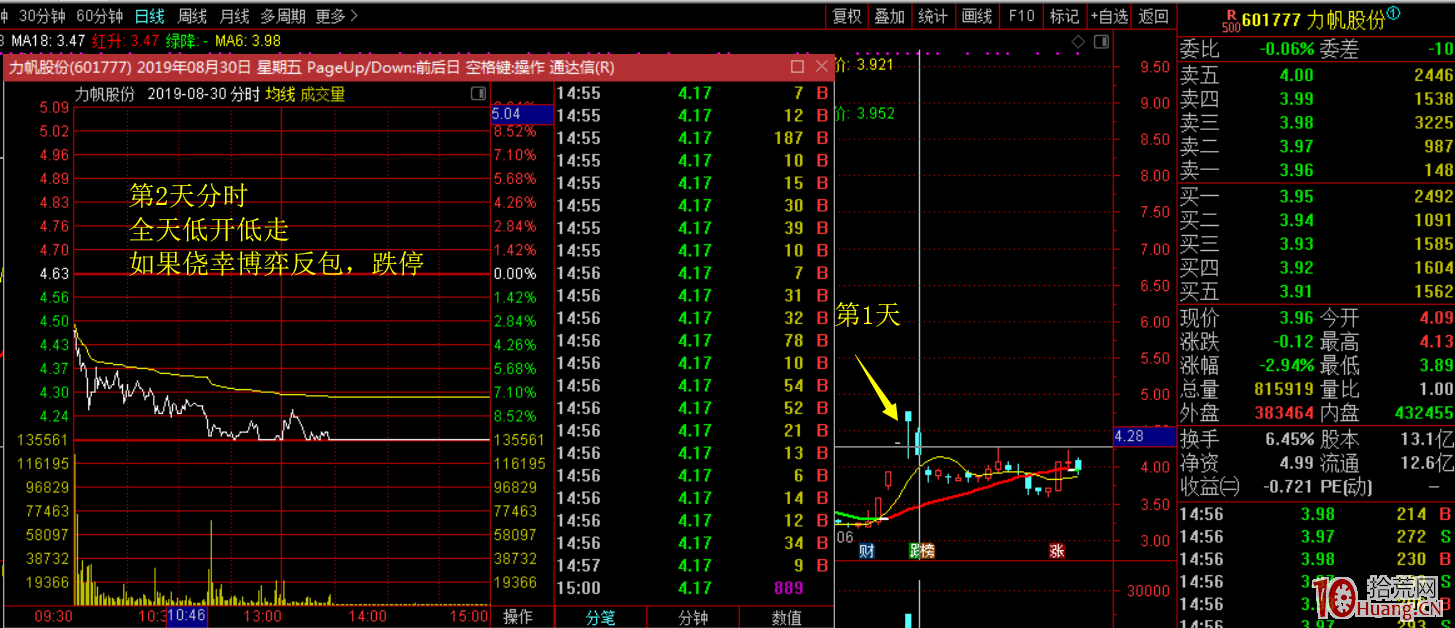Open the orange 榜 marker on K-line chart

point(927,551)
